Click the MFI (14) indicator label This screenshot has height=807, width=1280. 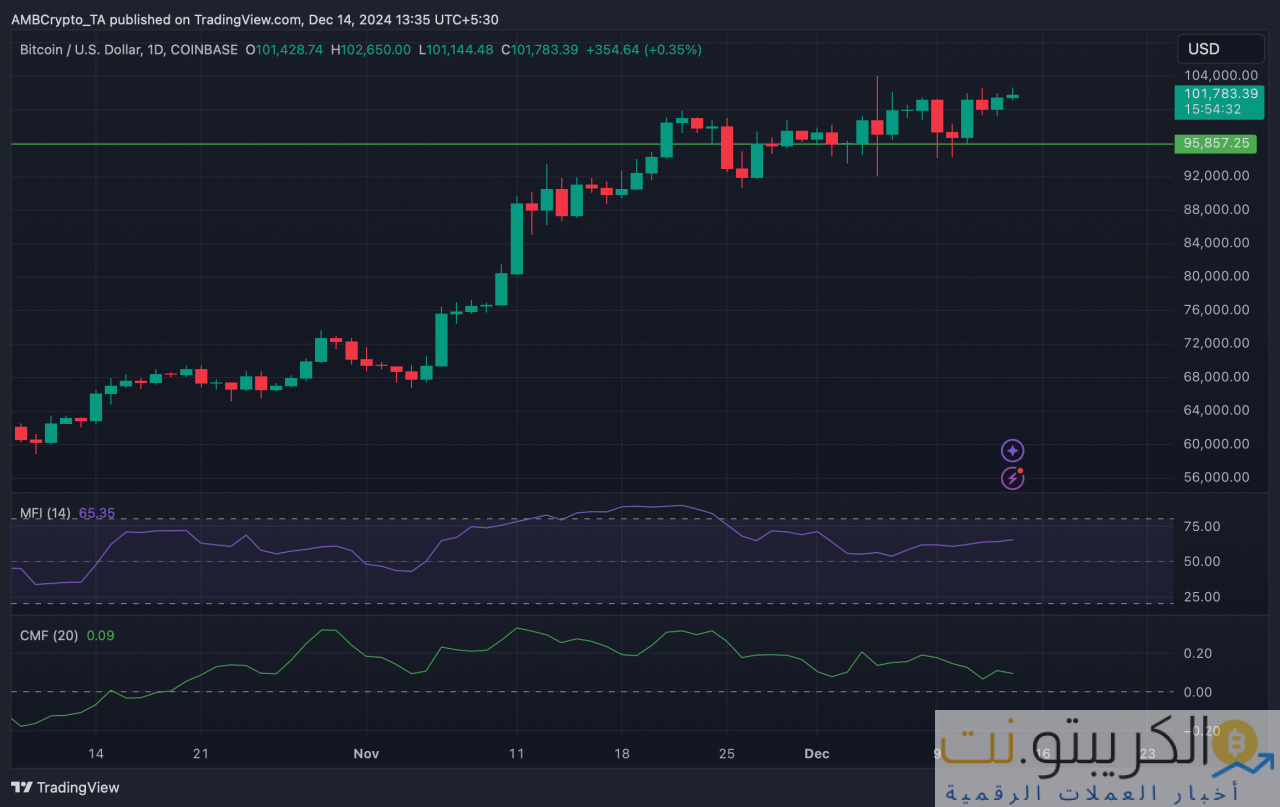coord(45,513)
